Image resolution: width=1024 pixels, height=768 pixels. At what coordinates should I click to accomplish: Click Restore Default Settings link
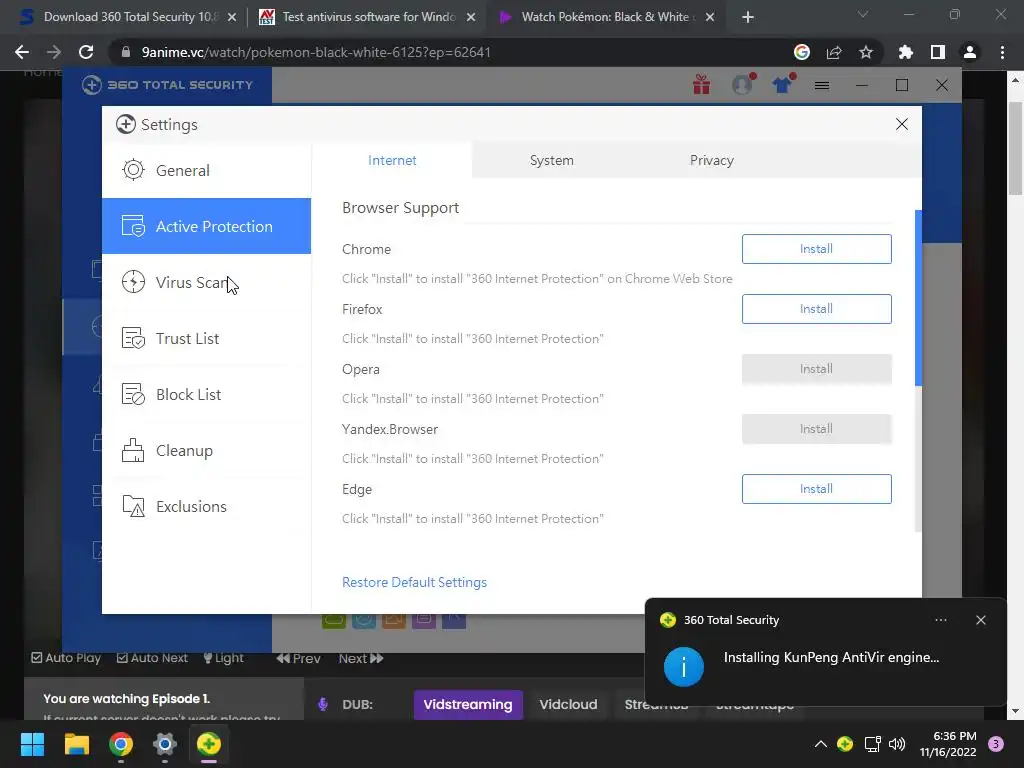click(x=415, y=582)
